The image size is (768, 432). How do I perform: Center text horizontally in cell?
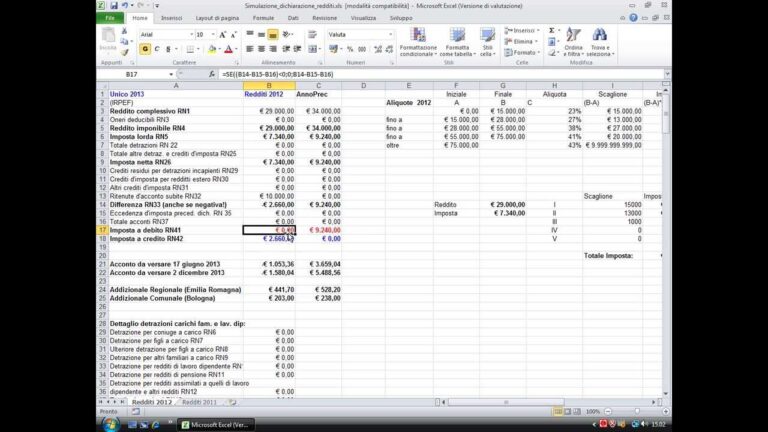[x=261, y=49]
